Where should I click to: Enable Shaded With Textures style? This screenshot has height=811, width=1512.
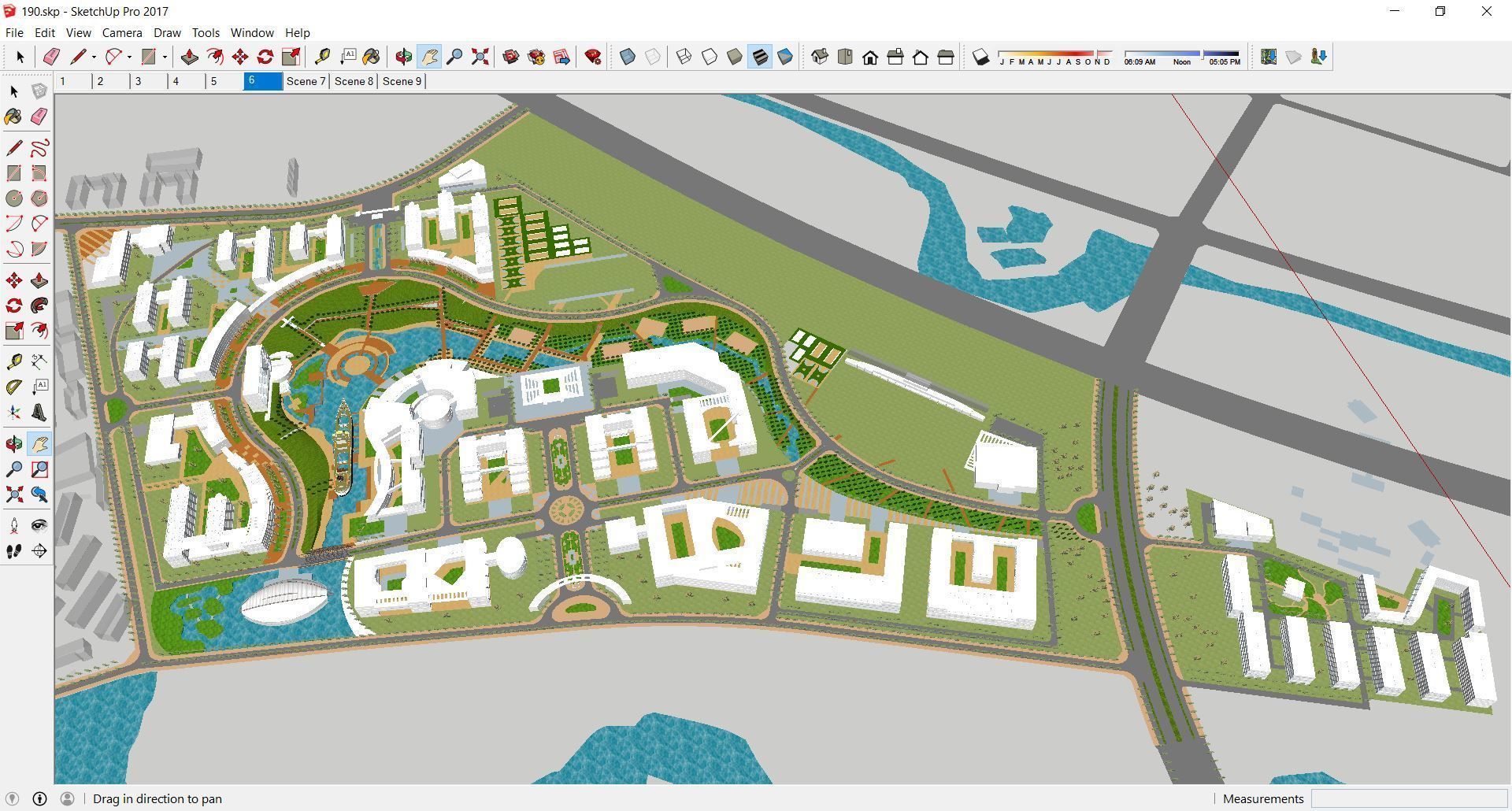[x=760, y=57]
